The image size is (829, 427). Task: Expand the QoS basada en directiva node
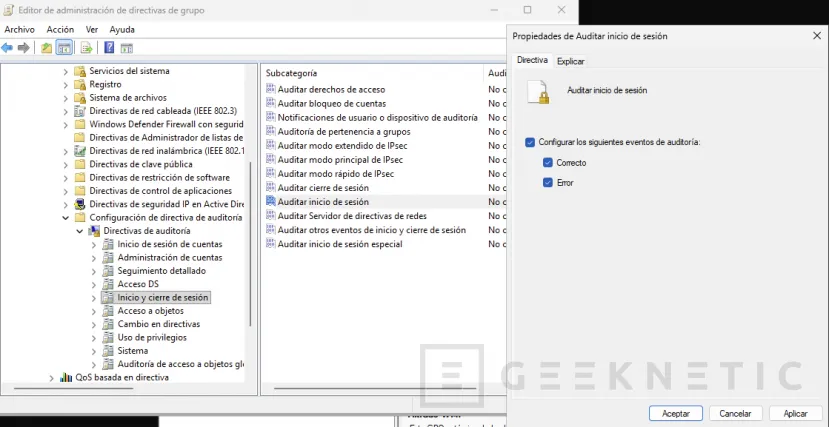pos(51,378)
